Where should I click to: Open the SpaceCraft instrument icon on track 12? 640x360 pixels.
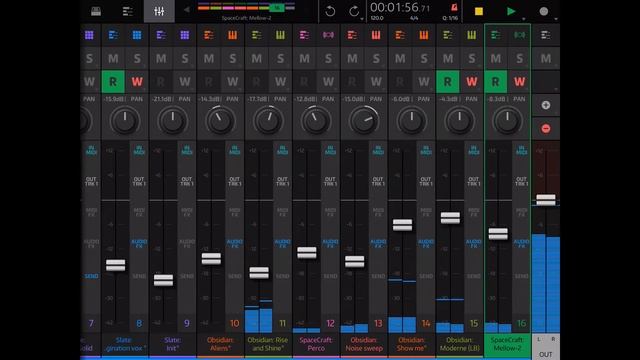328,35
